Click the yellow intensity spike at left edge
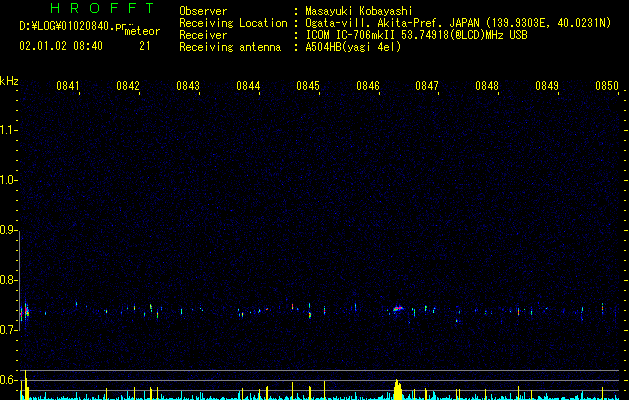 pos(26,385)
